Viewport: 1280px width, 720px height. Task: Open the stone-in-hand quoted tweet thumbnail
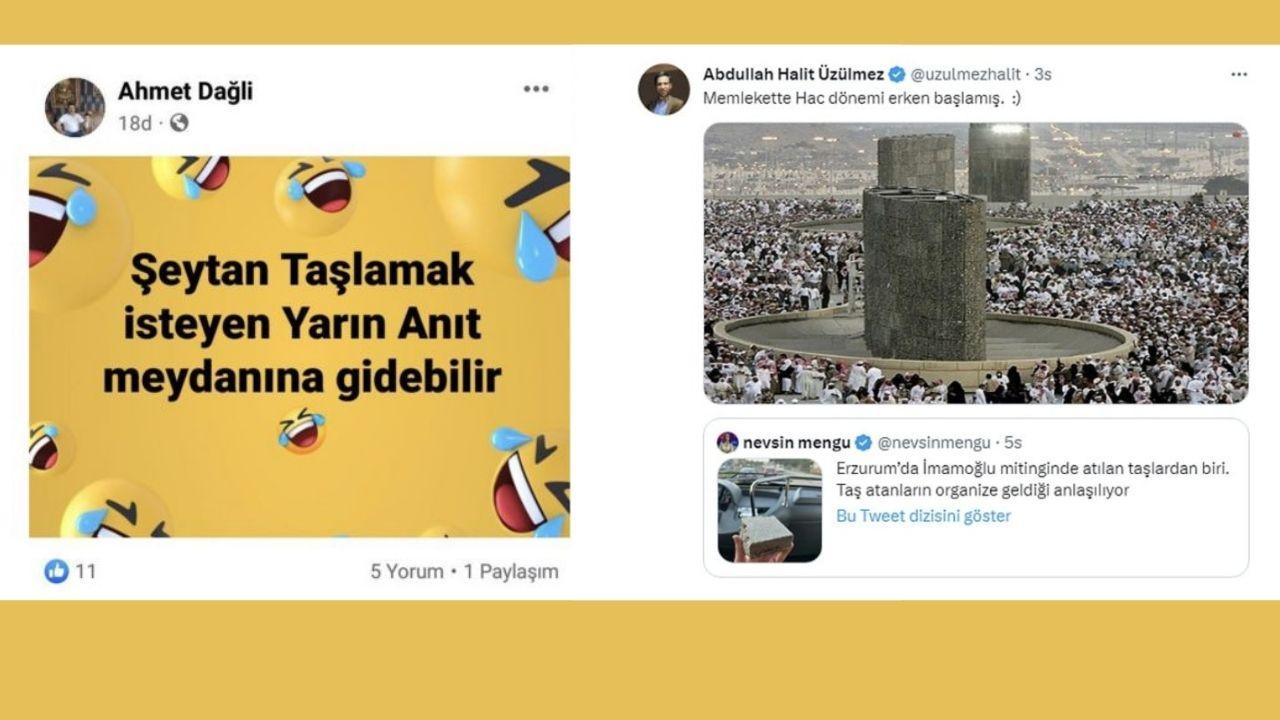tap(770, 510)
